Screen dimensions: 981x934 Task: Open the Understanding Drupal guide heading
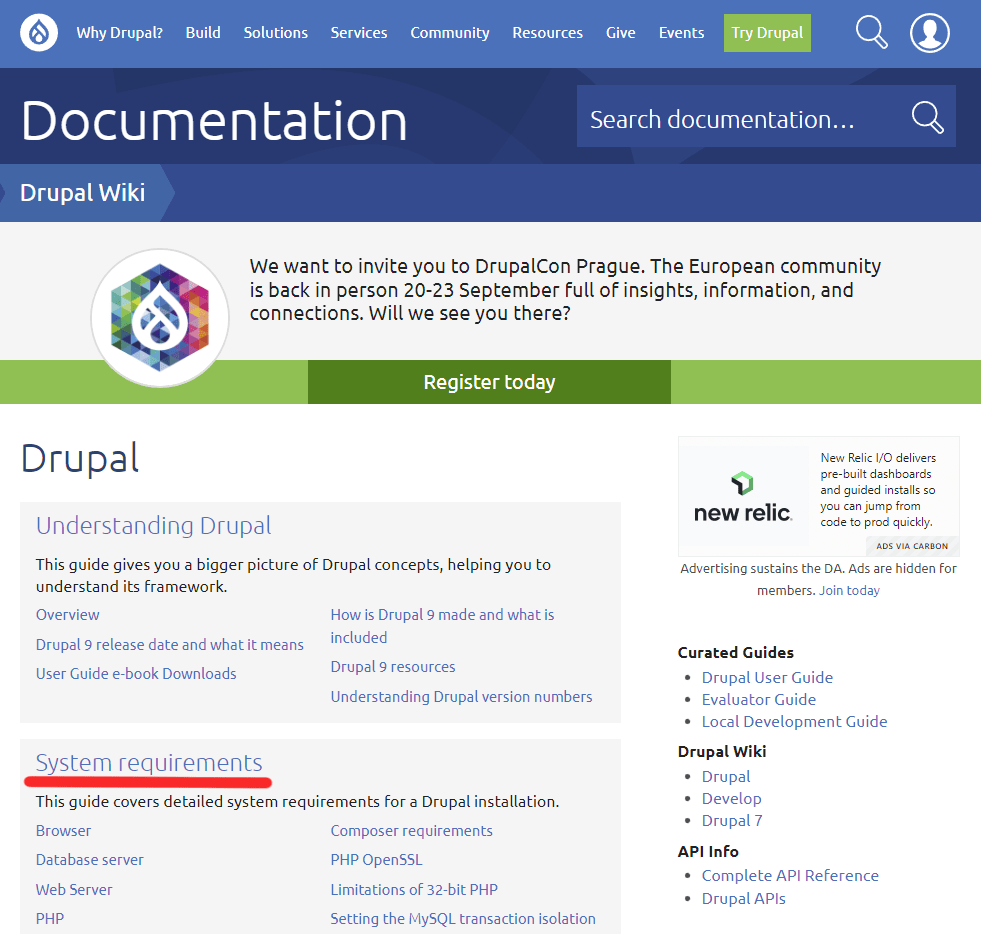pos(153,525)
